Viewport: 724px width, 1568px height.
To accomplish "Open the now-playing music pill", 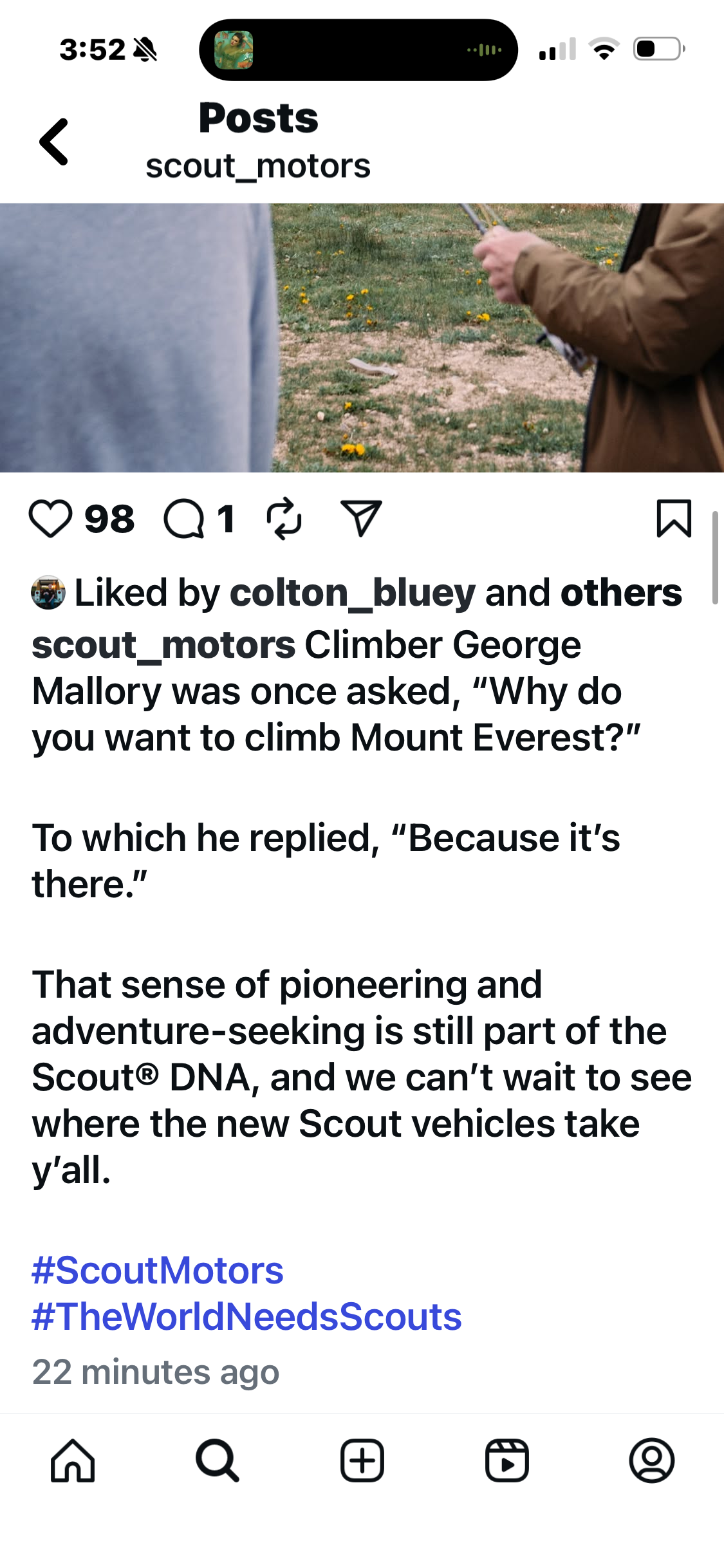I will tap(358, 50).
